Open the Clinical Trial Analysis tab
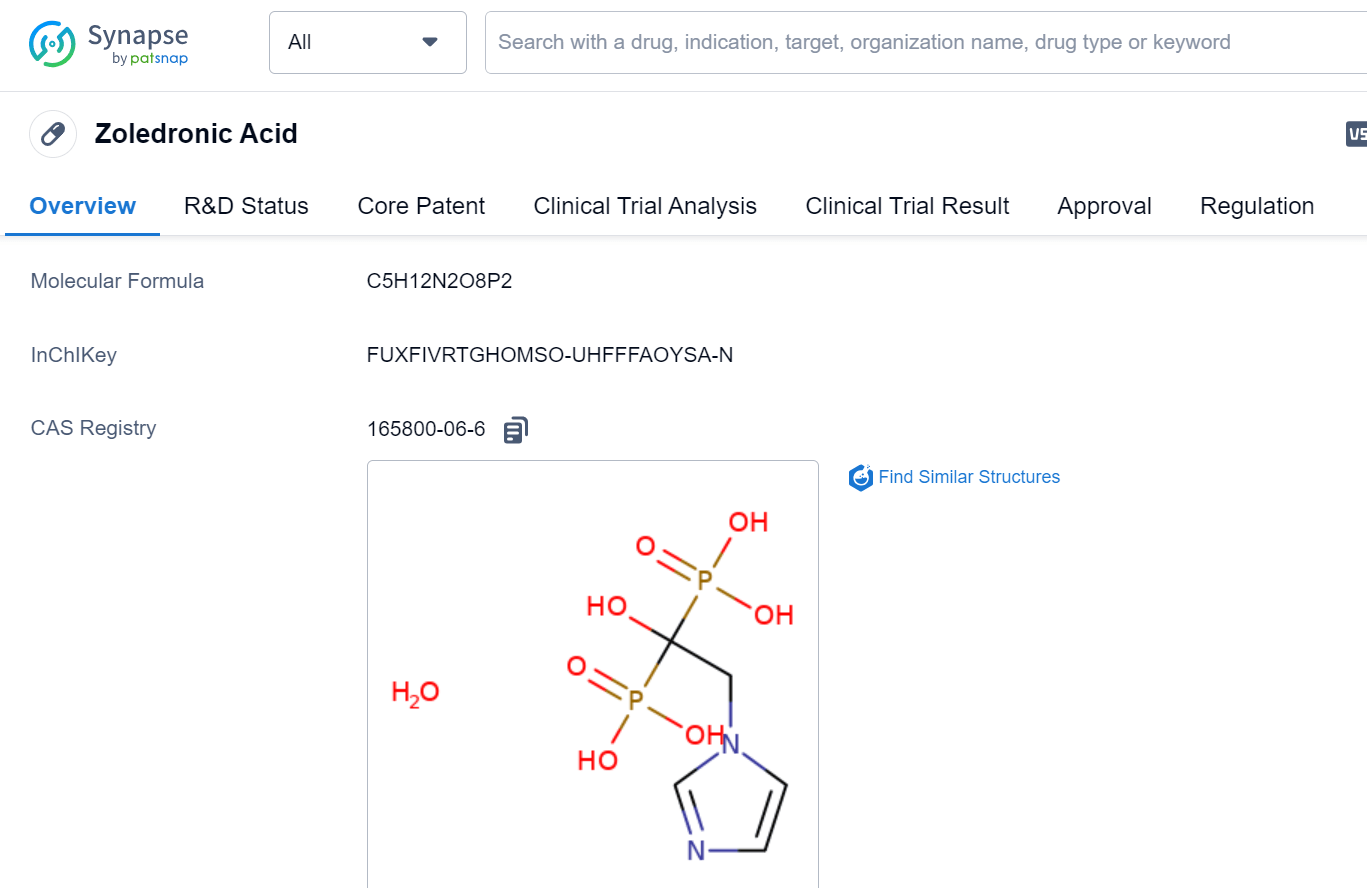 645,205
